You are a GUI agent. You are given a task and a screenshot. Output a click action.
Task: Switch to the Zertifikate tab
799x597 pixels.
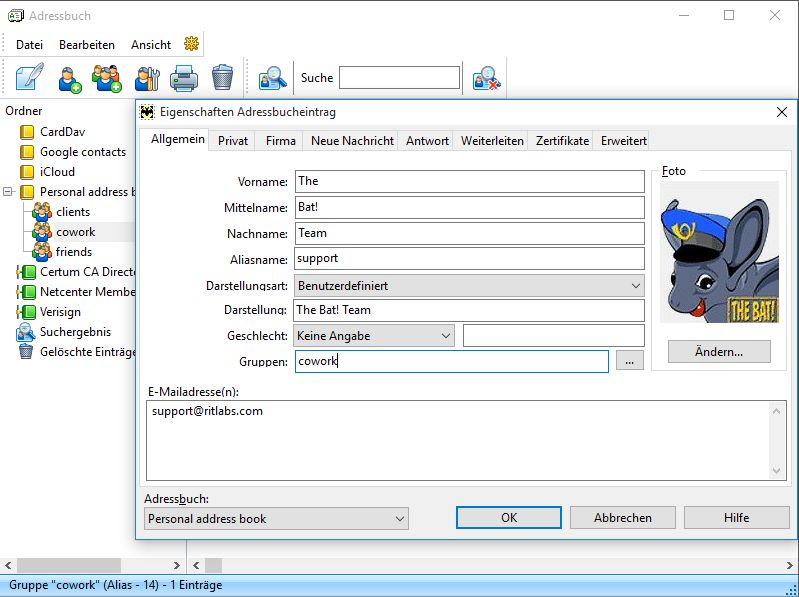pyautogui.click(x=562, y=141)
